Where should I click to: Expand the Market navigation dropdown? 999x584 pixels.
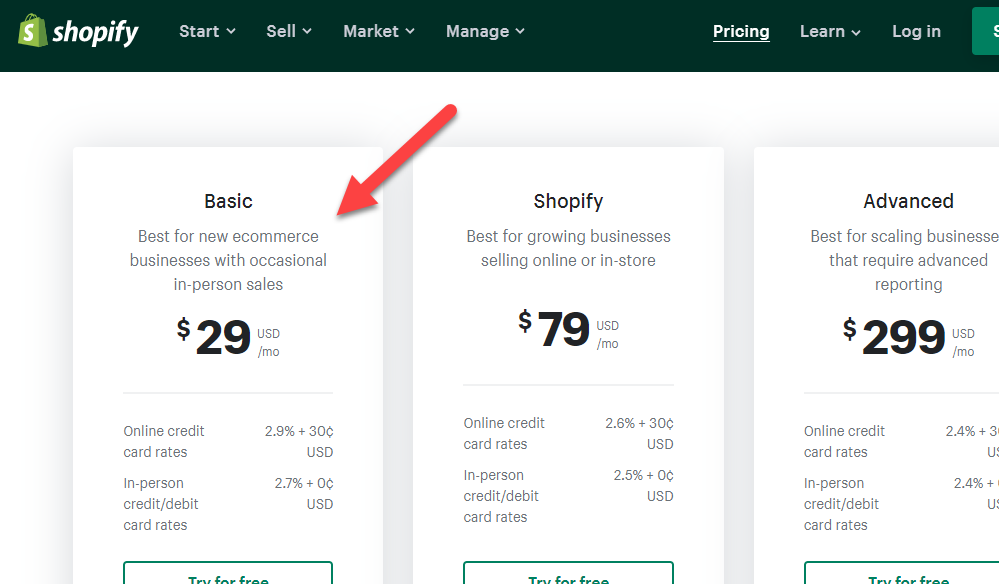coord(378,31)
